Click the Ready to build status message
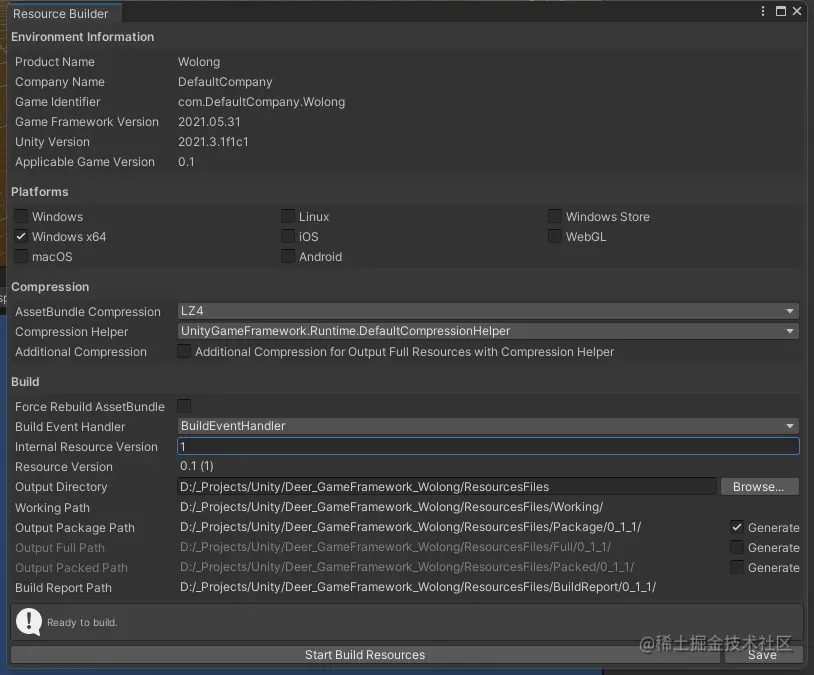 click(x=82, y=623)
